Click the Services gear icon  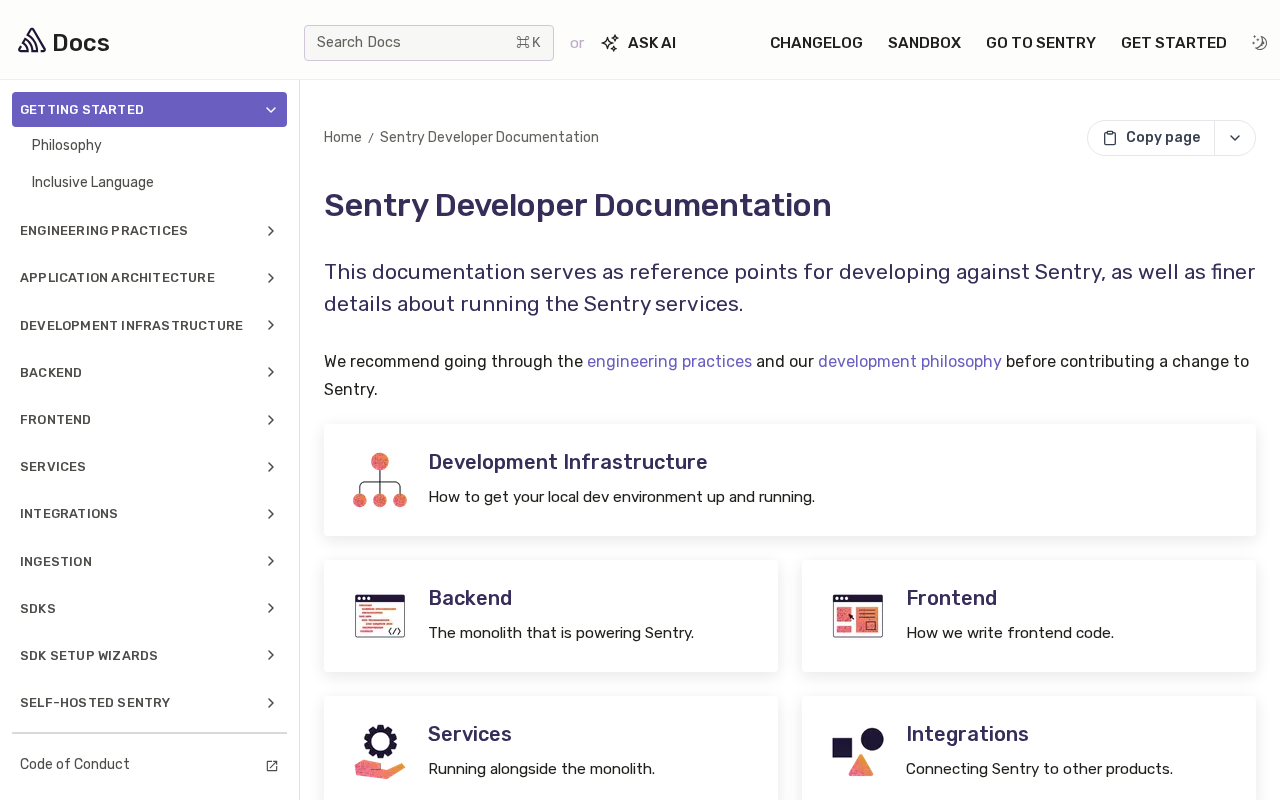(380, 752)
